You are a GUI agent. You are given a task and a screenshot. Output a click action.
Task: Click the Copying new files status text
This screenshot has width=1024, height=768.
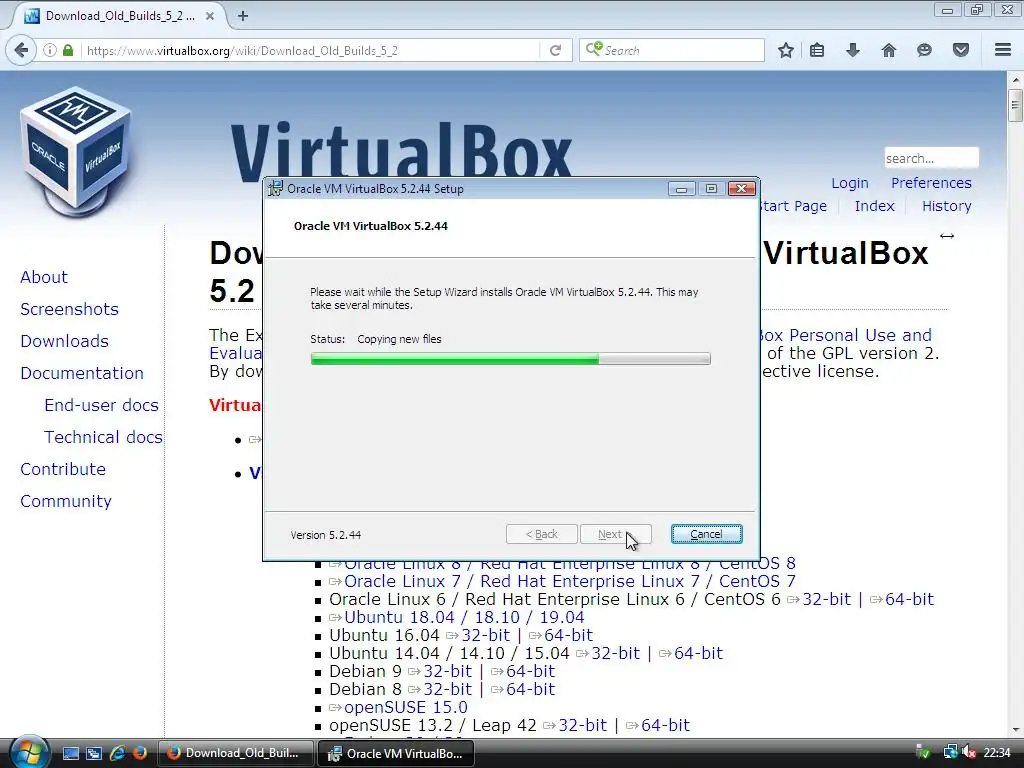[x=399, y=339]
